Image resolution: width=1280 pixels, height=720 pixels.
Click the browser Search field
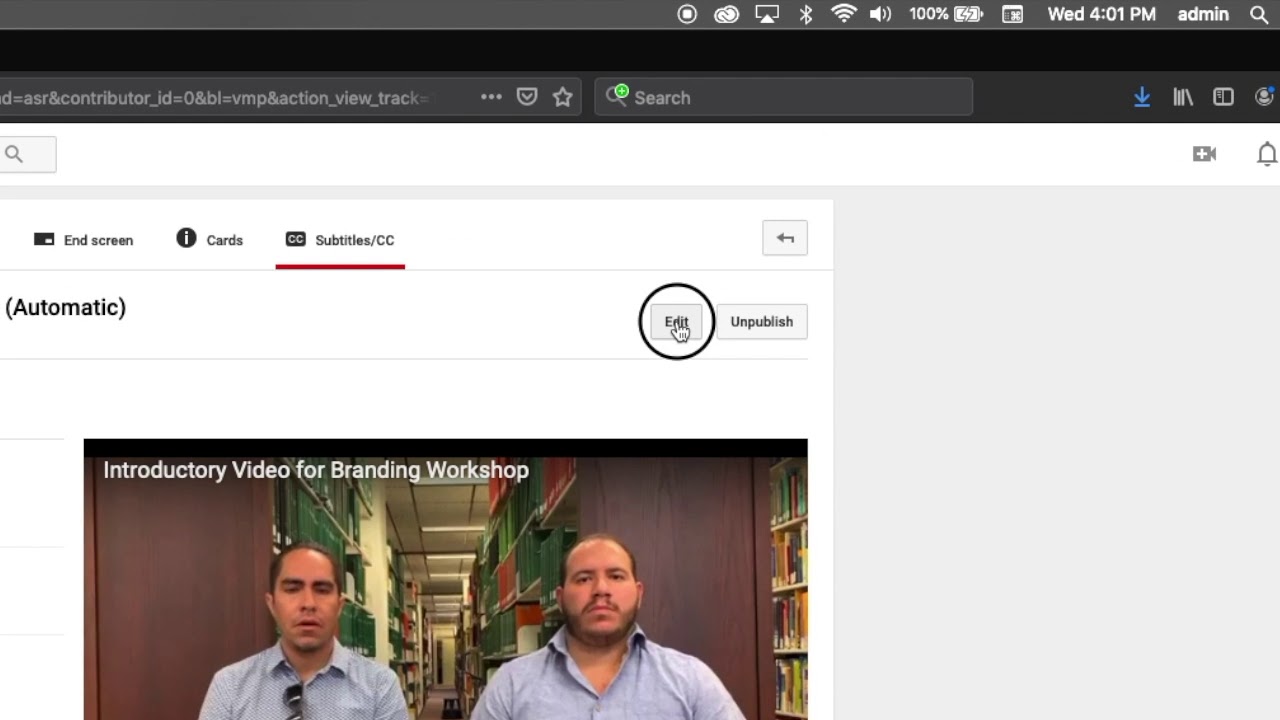(784, 97)
